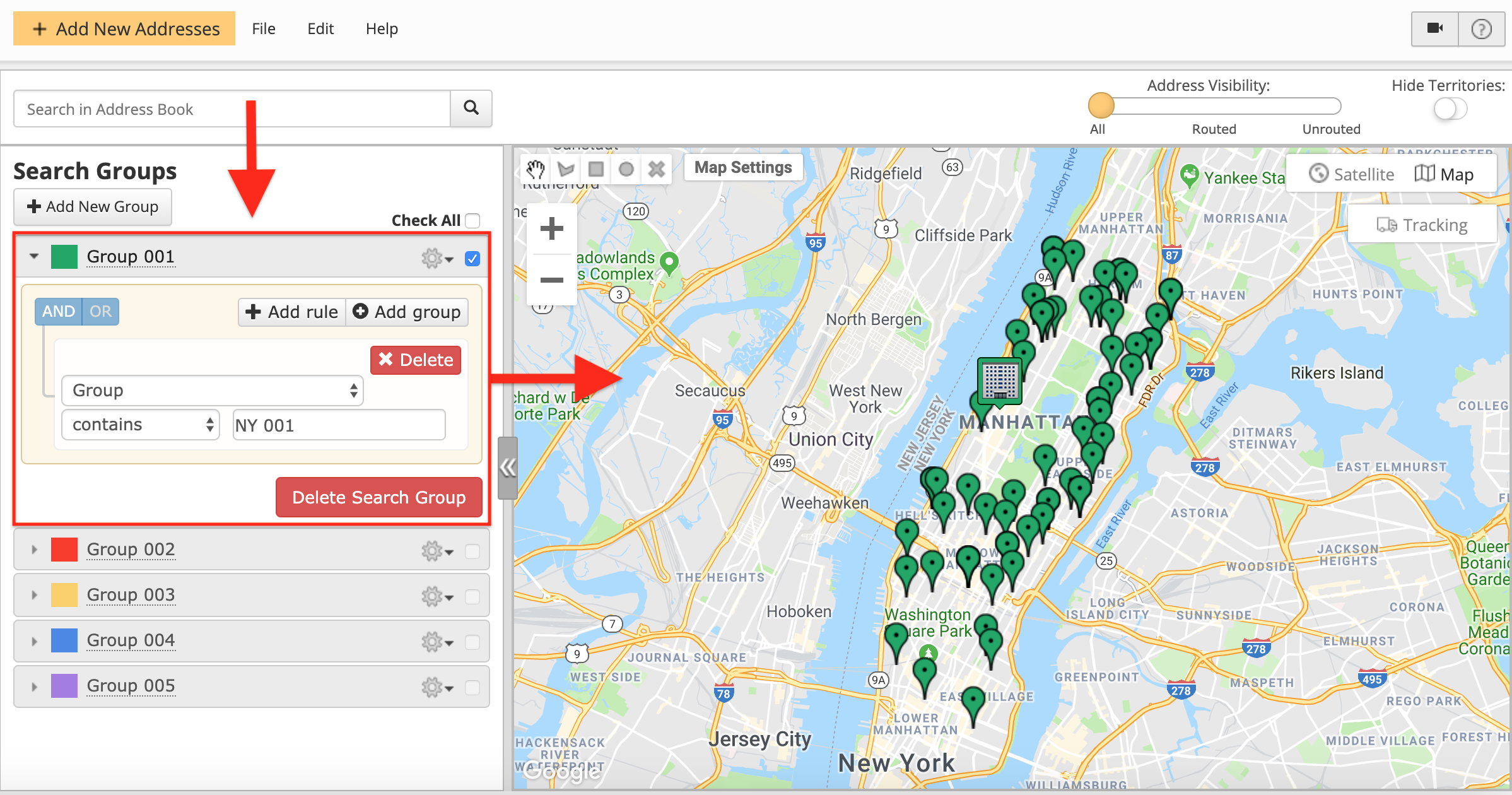Select the circle drawing tool
The width and height of the screenshot is (1512, 795).
626,169
